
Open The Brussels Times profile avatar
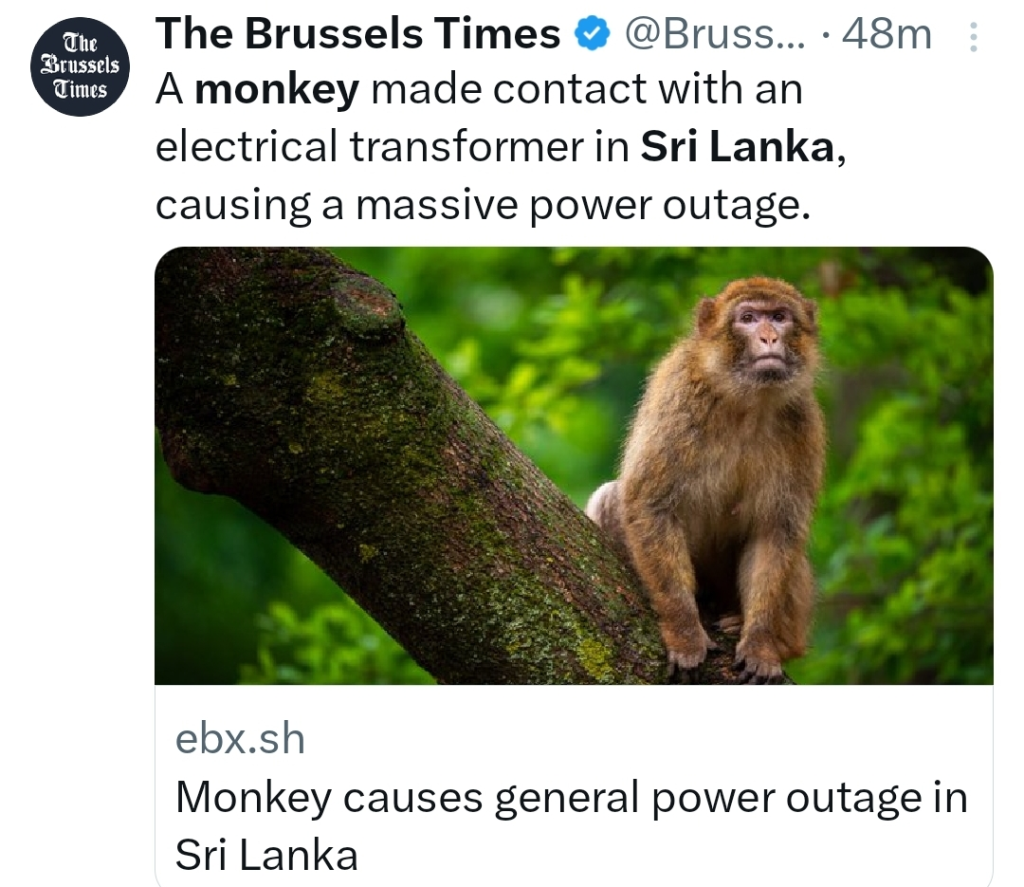click(78, 67)
